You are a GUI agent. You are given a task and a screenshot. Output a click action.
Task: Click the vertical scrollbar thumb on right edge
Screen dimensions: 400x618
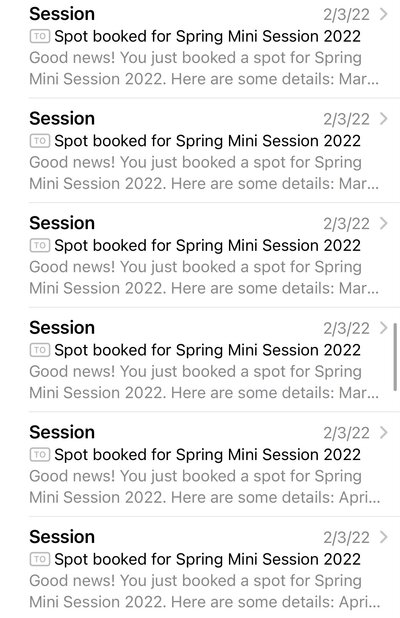[x=395, y=357]
